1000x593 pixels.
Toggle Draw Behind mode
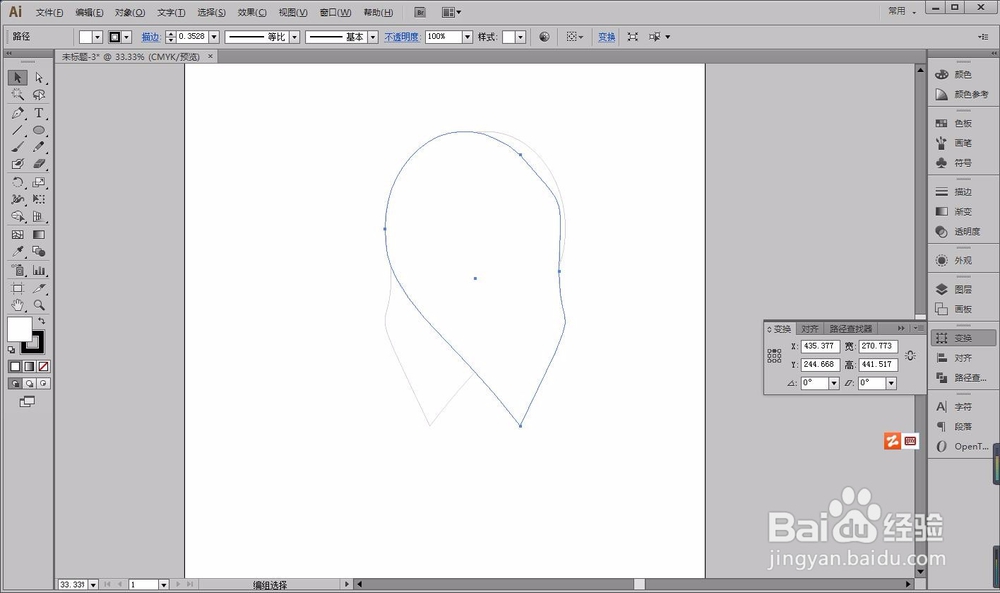coord(29,383)
